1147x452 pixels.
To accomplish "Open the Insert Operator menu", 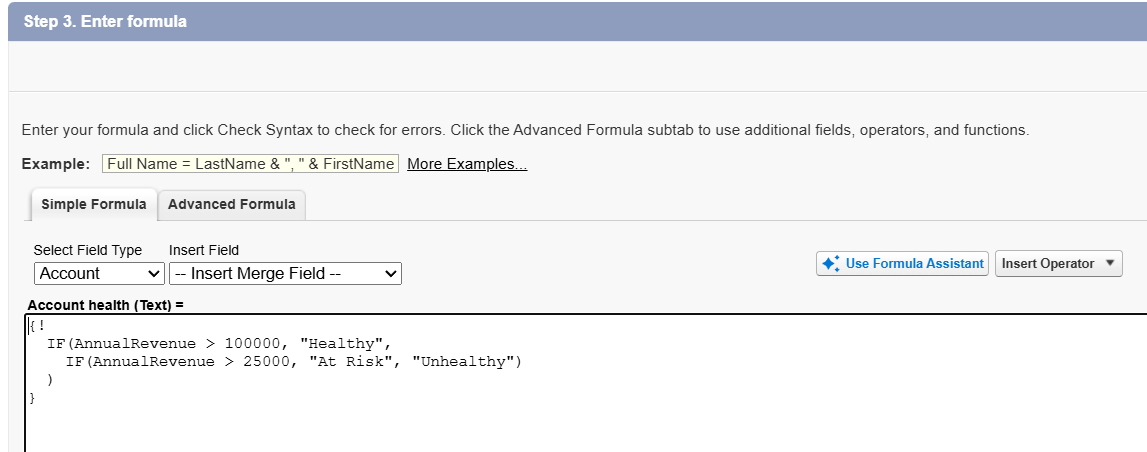I will click(1058, 264).
